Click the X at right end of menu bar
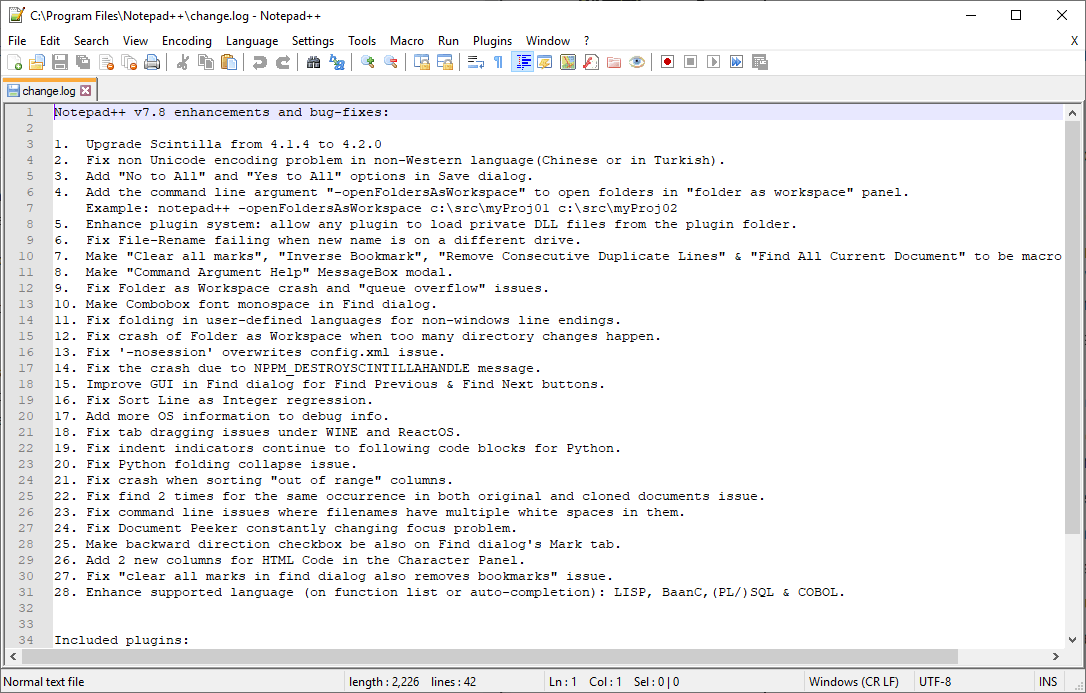This screenshot has width=1086, height=693. pyautogui.click(x=1074, y=41)
